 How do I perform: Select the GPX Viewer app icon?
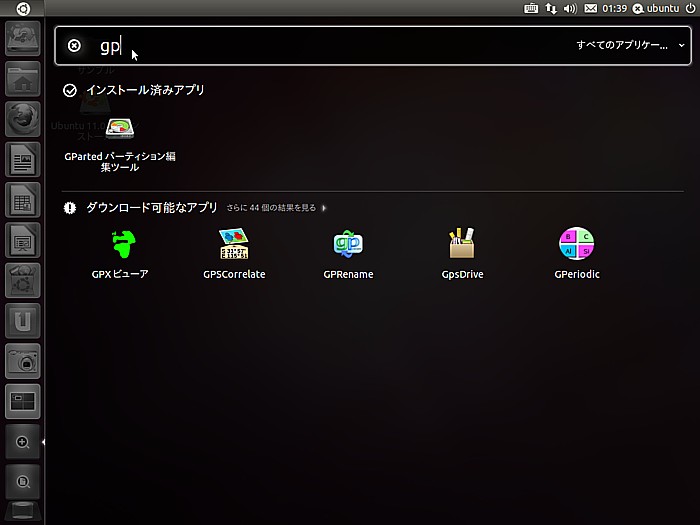(x=123, y=244)
